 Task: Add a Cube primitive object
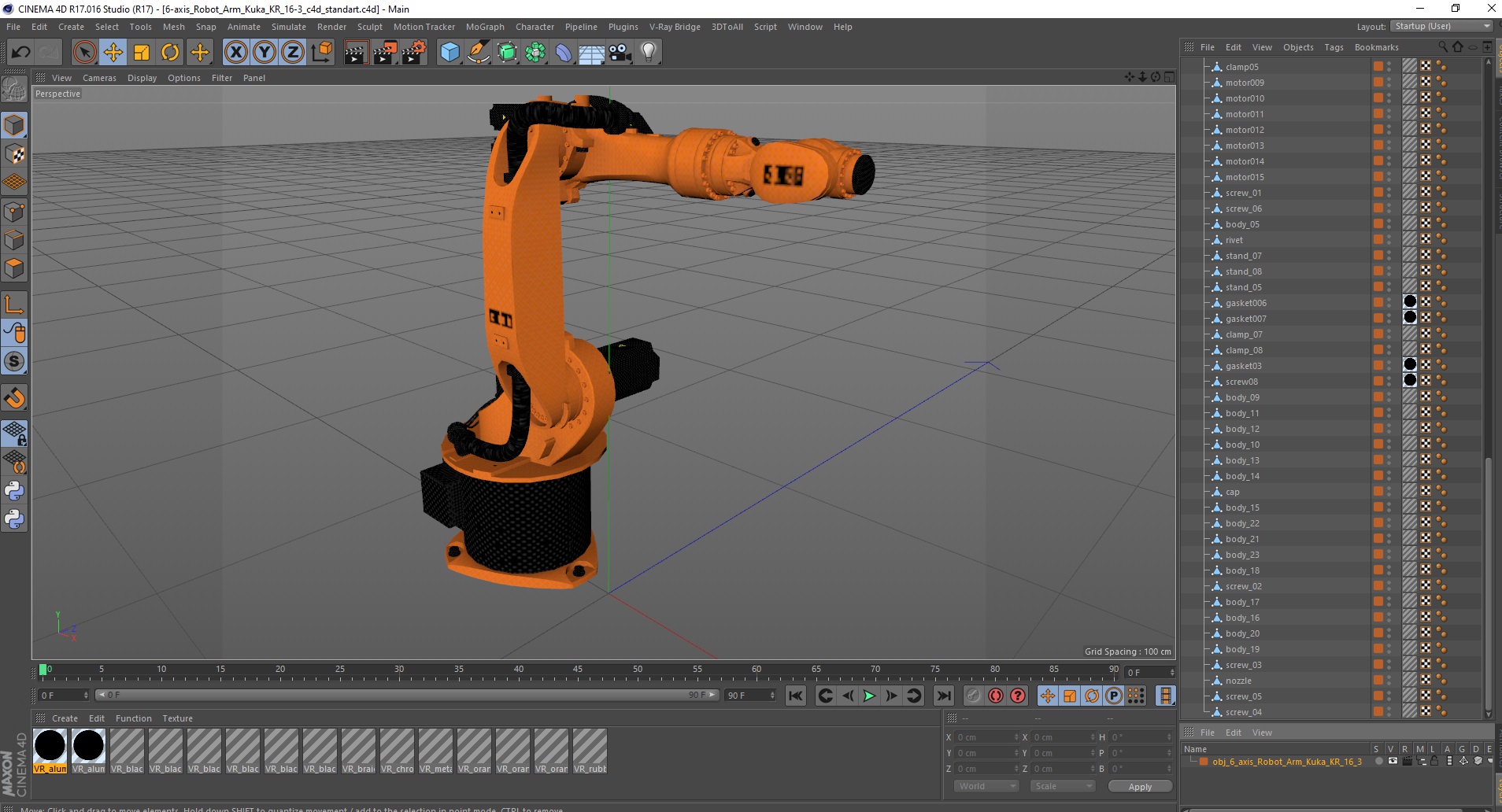pos(449,53)
